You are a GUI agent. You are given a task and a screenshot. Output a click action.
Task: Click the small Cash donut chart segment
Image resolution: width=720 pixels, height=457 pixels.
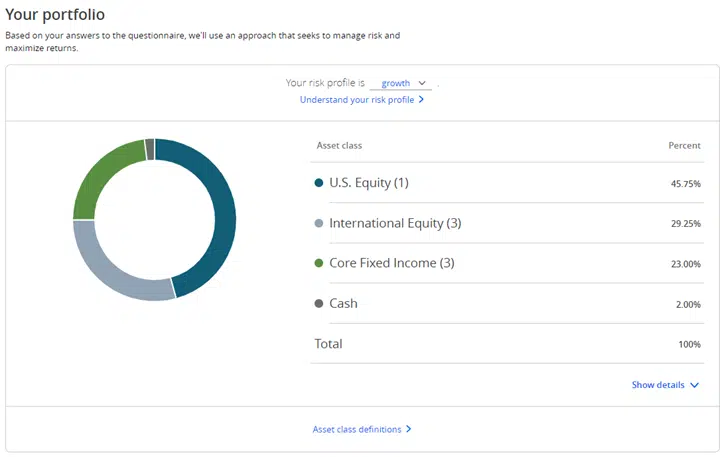[150, 149]
